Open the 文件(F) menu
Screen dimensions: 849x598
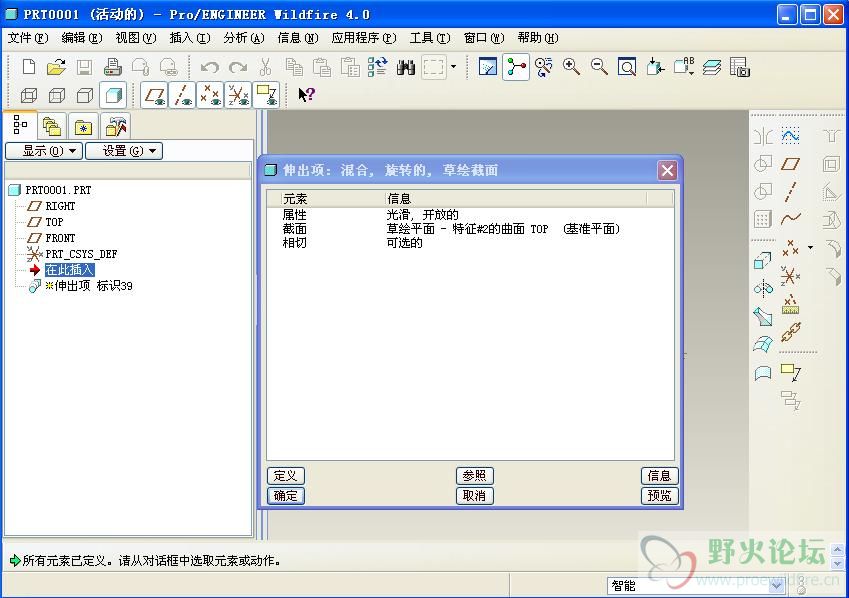tap(28, 38)
